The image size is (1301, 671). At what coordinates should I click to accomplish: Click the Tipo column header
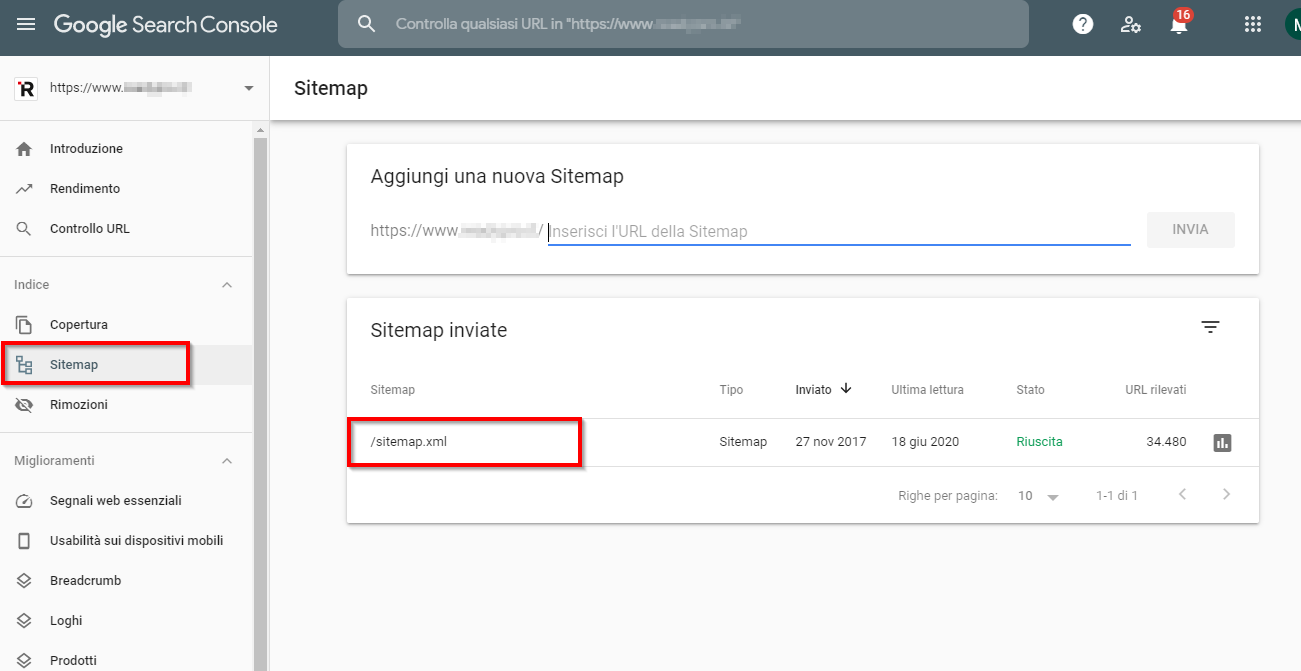coord(731,390)
